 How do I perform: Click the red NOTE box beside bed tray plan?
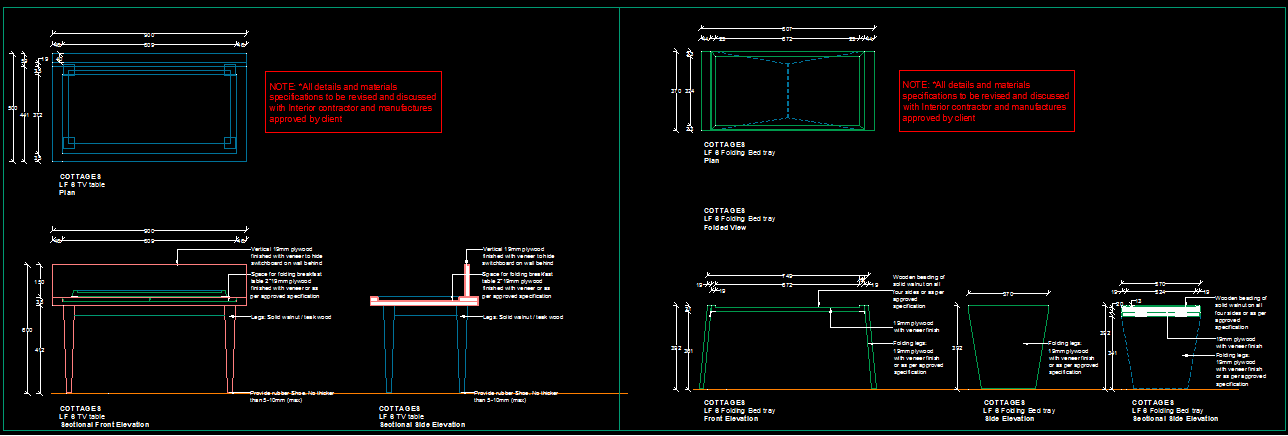pyautogui.click(x=986, y=101)
